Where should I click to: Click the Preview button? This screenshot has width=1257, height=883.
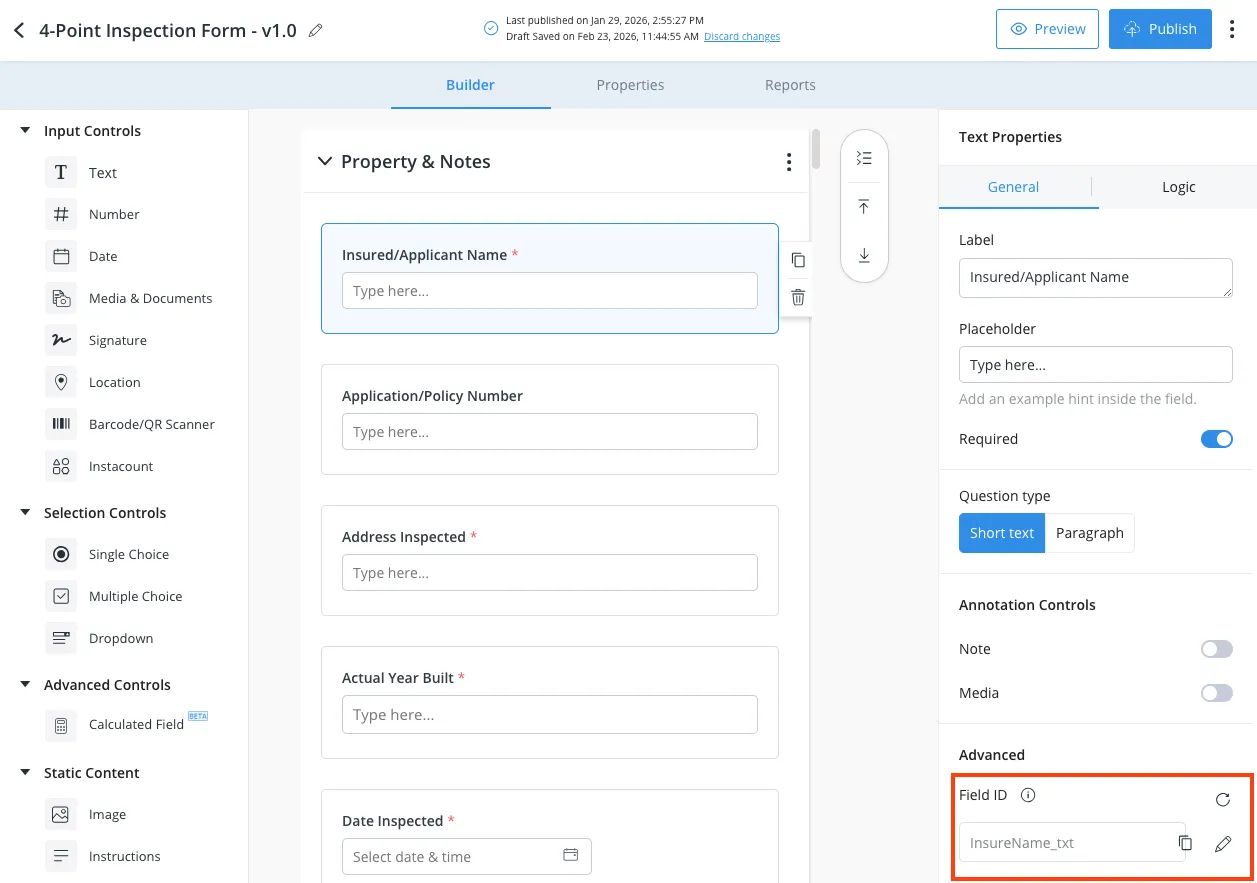1047,29
